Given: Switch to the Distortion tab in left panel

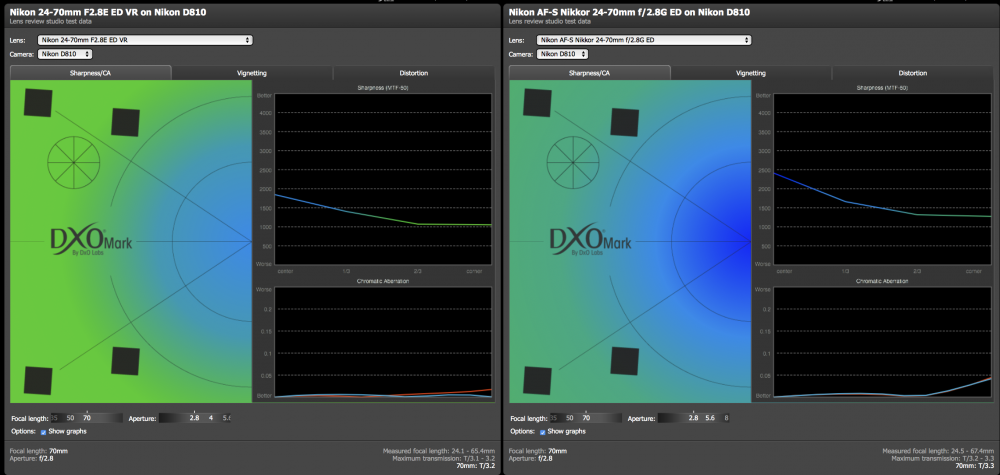Looking at the screenshot, I should pyautogui.click(x=413, y=73).
